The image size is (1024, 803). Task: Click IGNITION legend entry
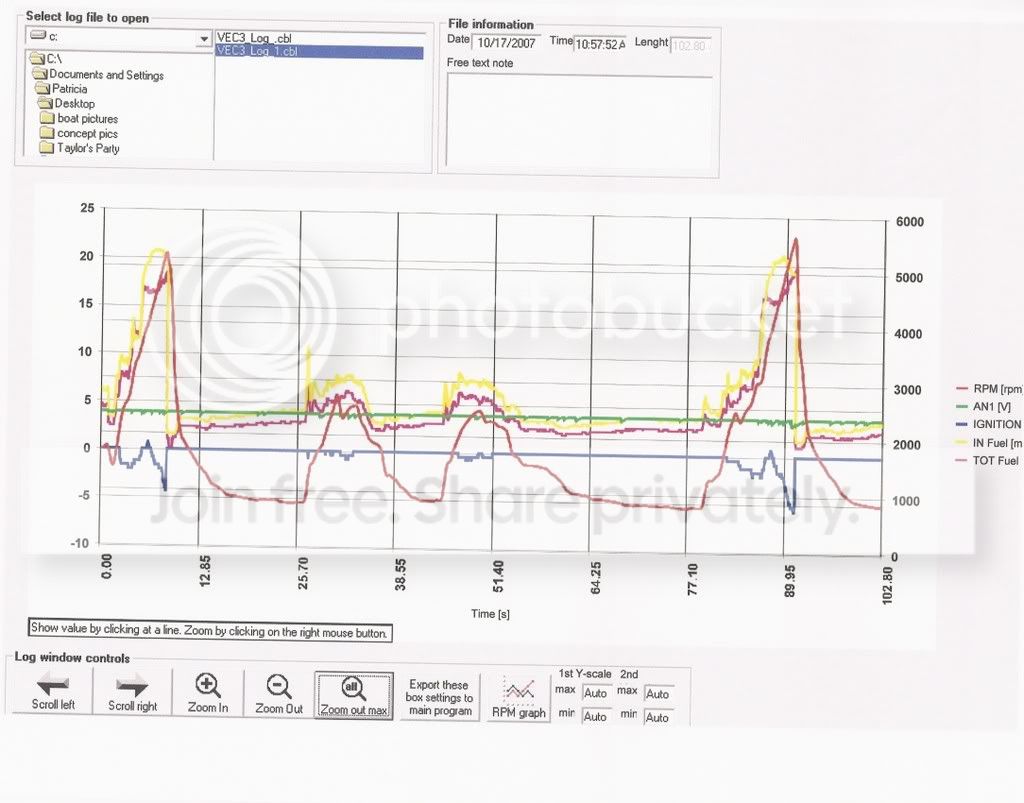989,424
